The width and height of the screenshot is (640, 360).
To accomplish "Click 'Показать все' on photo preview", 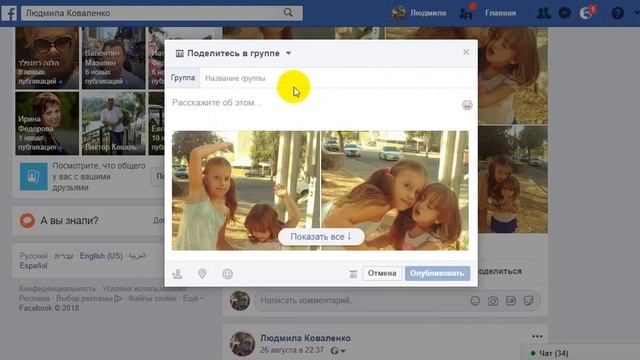I will tap(321, 237).
